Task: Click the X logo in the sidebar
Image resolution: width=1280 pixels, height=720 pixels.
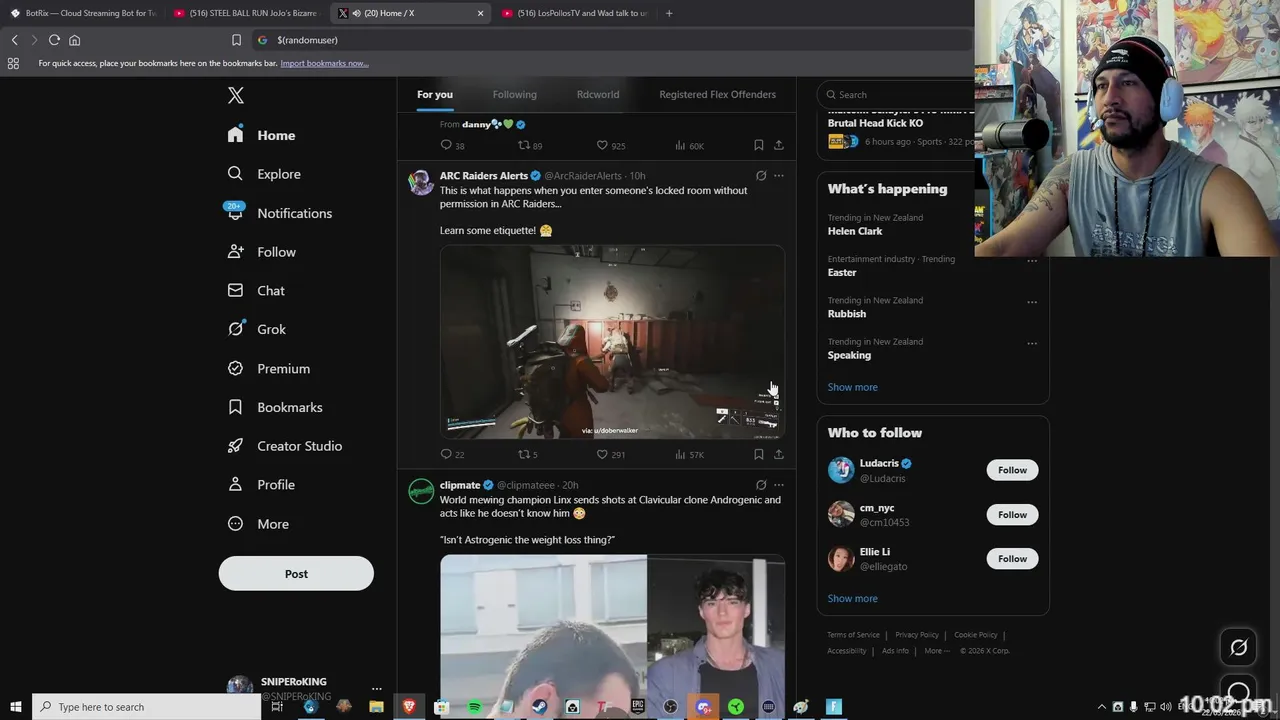Action: coord(235,95)
